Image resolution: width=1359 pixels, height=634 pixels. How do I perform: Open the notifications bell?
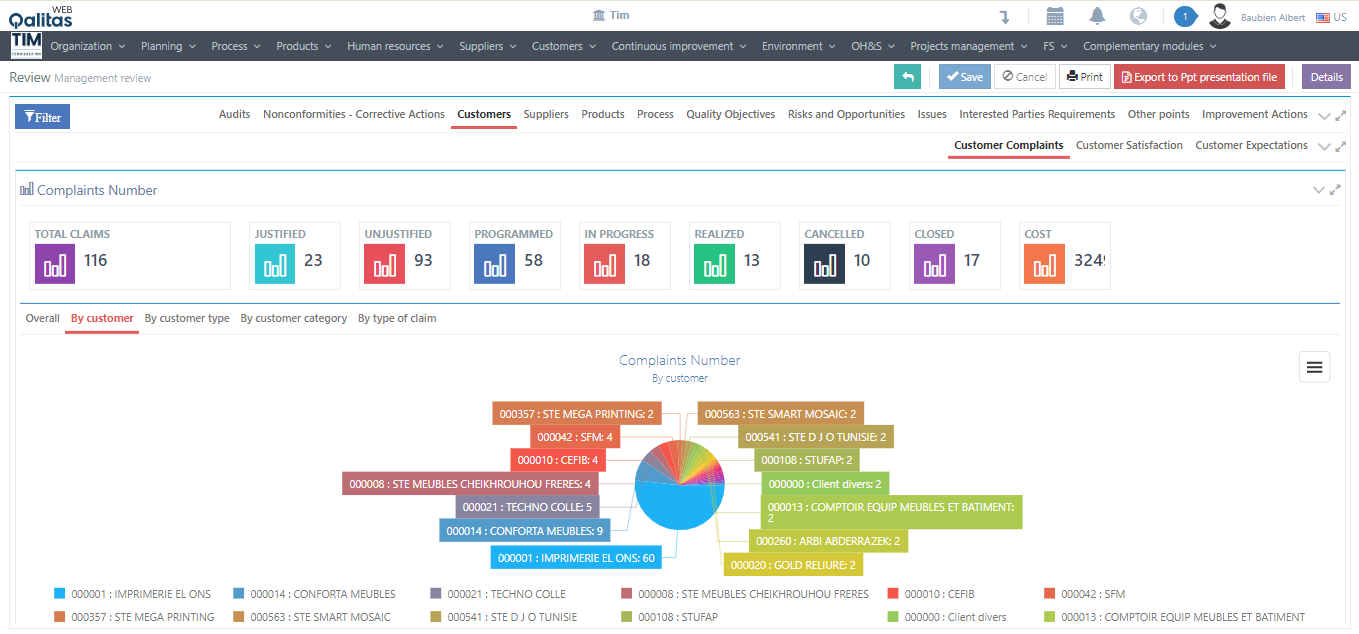[1097, 15]
